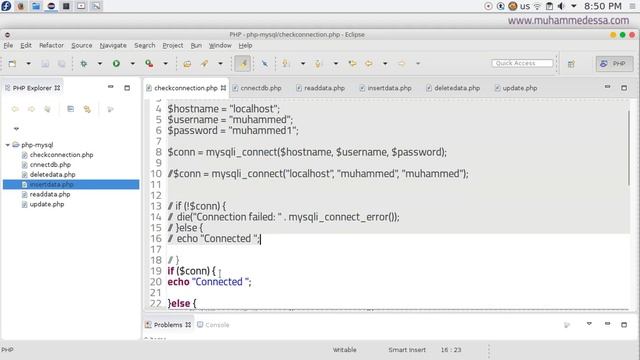Click the External Tools run icon

pyautogui.click(x=149, y=64)
